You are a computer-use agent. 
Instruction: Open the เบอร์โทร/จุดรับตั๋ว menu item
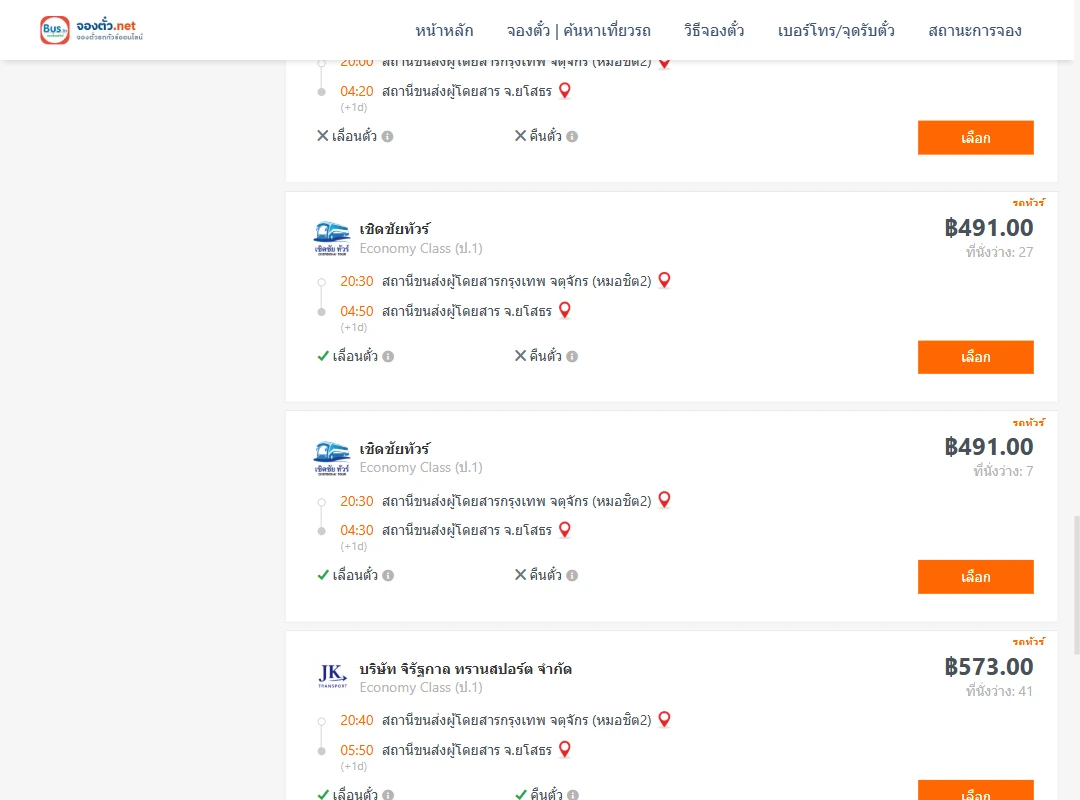coord(836,31)
